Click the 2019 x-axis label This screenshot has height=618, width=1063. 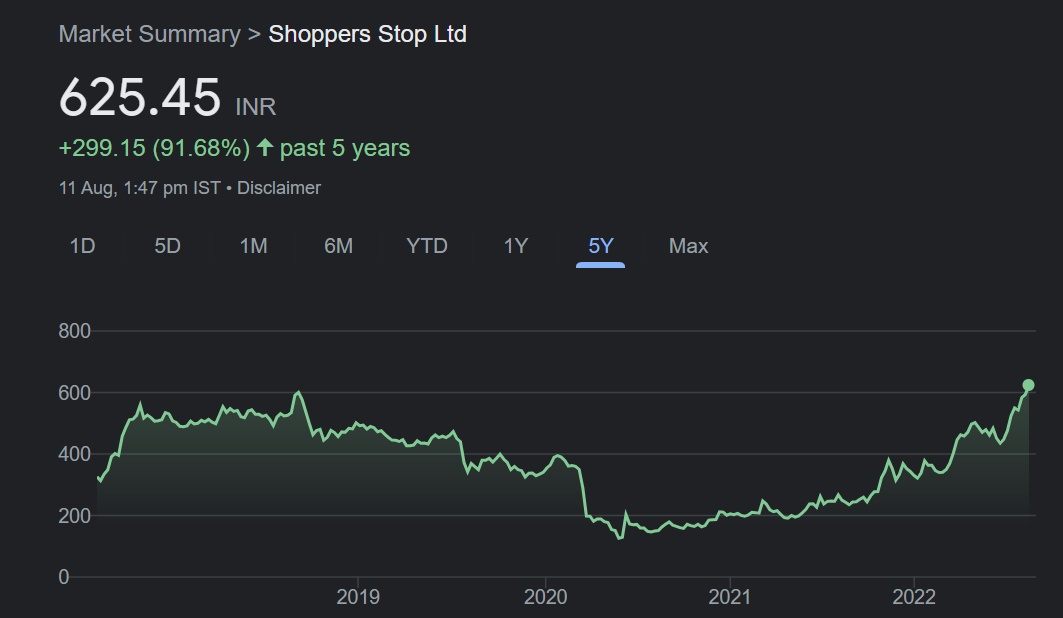pos(358,597)
